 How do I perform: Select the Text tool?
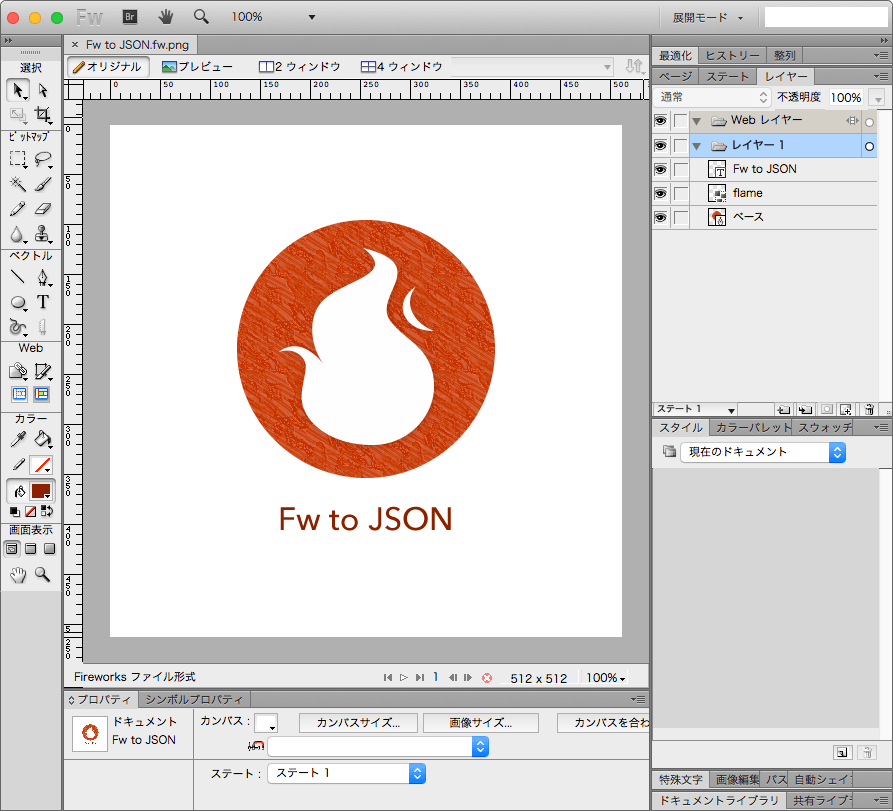43,302
